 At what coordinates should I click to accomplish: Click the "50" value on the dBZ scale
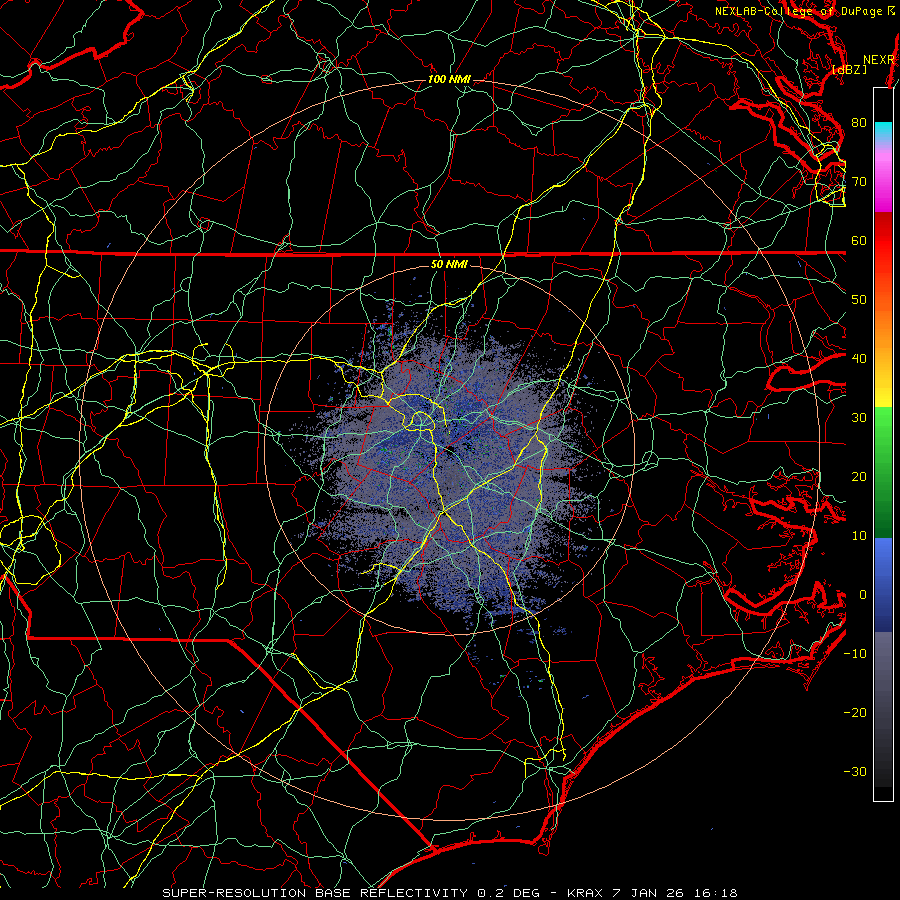coord(859,300)
